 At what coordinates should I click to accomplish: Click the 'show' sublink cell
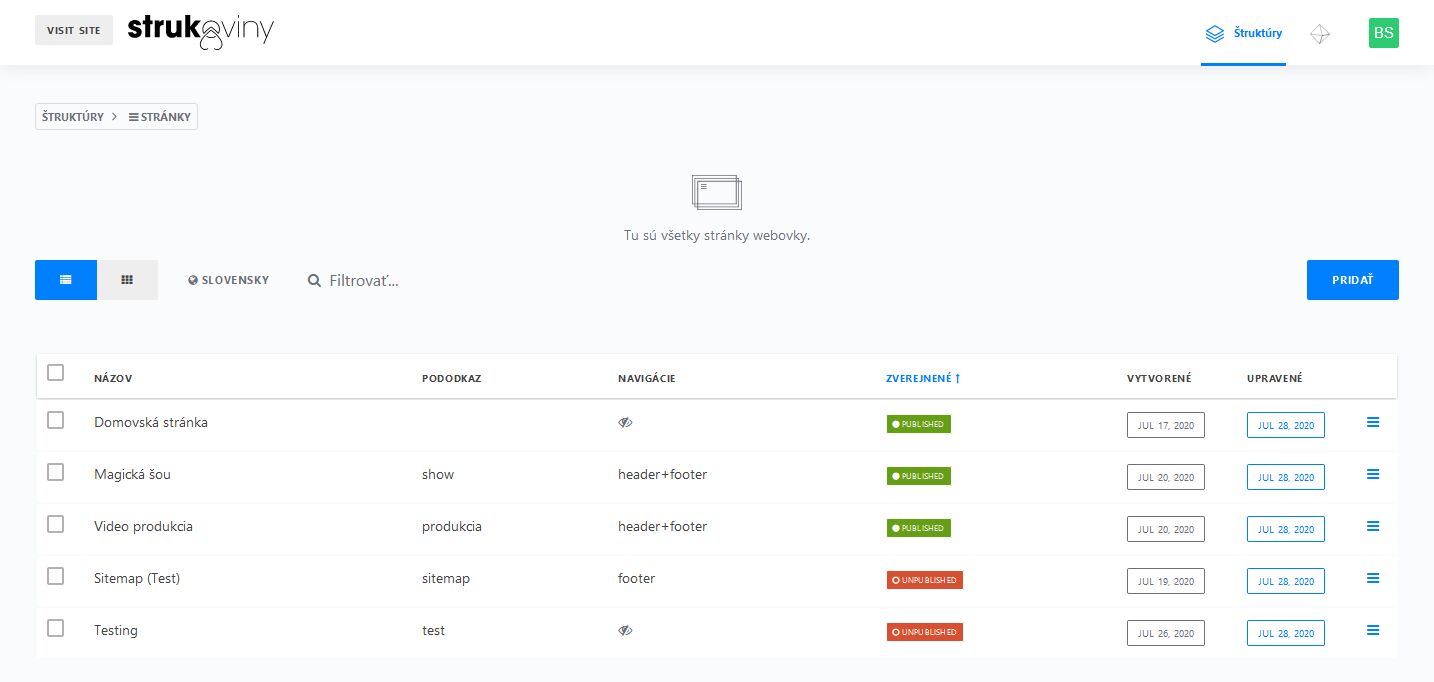tap(438, 474)
